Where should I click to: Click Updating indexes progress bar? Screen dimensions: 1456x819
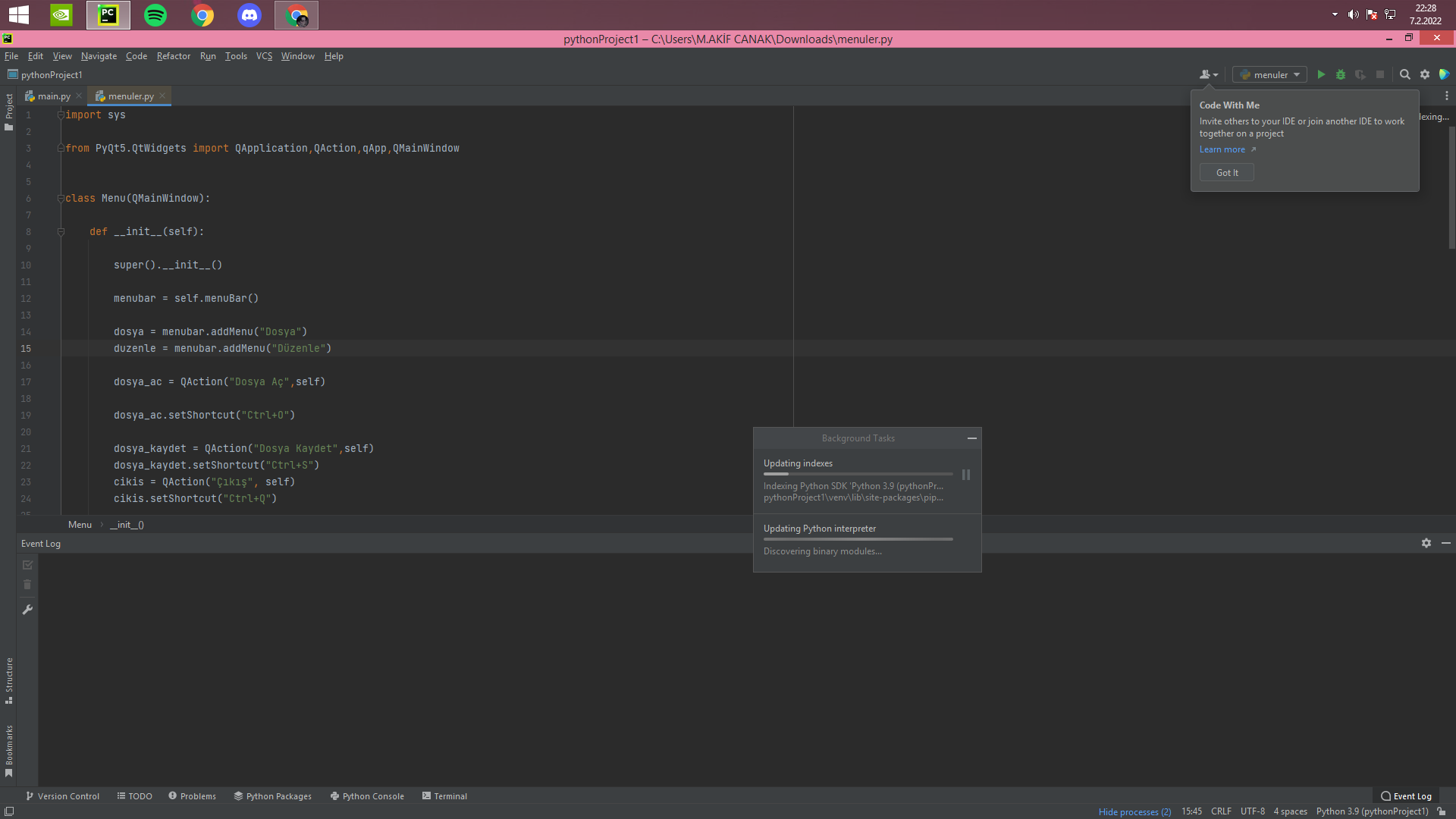tap(858, 474)
